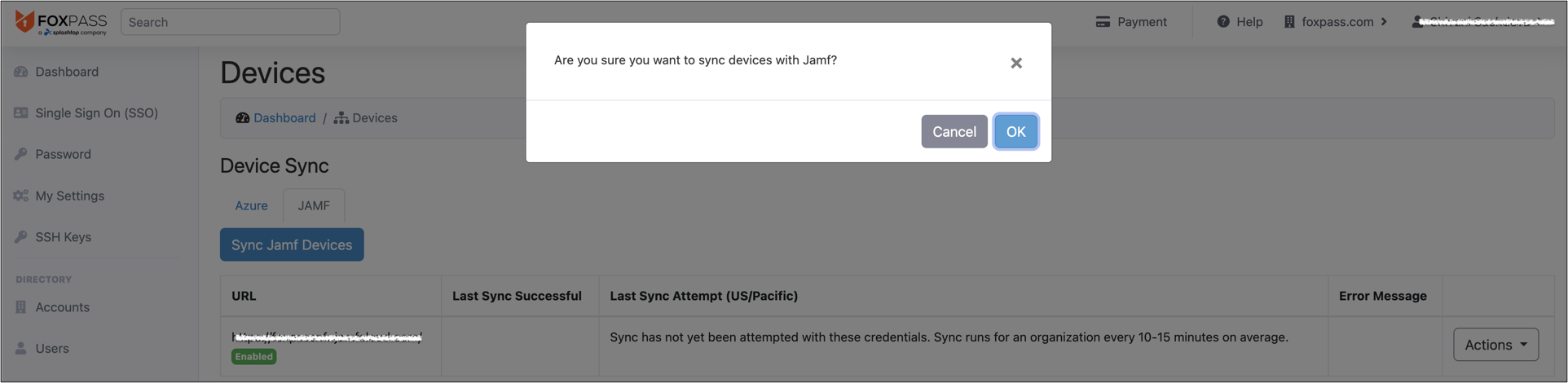
Task: Confirm sync by clicking OK
Action: point(1015,131)
